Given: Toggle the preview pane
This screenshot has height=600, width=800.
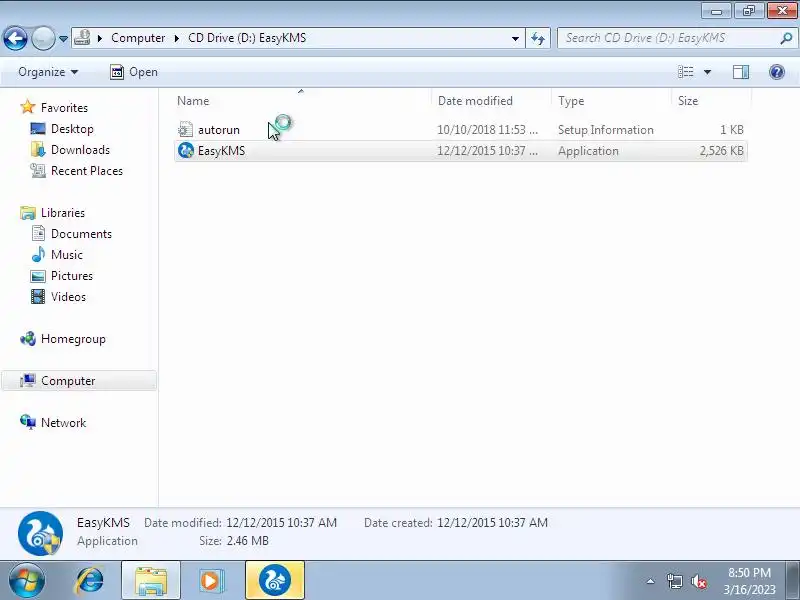Looking at the screenshot, I should click(741, 72).
